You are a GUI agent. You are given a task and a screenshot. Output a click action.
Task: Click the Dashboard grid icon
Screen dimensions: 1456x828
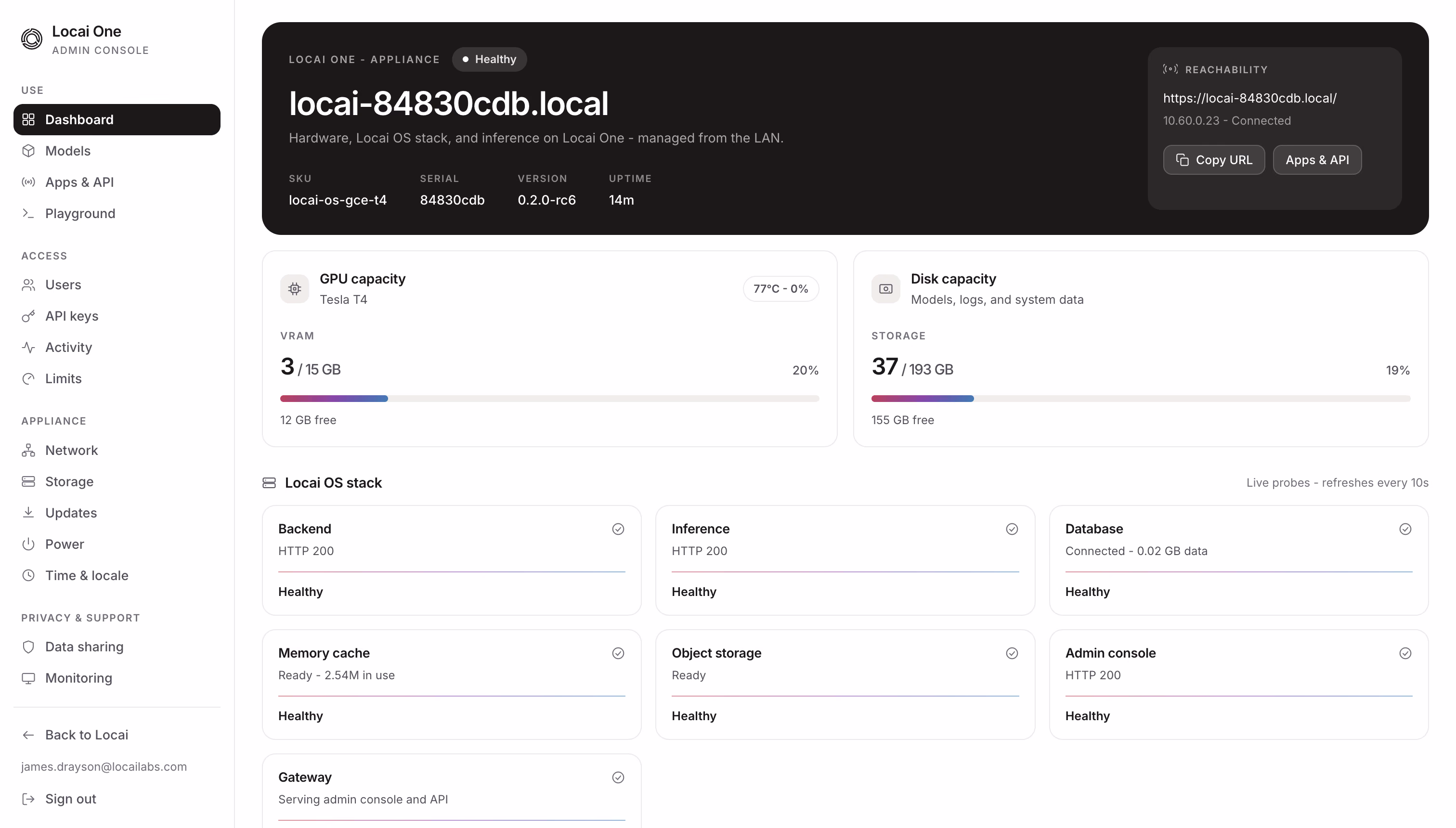[28, 119]
